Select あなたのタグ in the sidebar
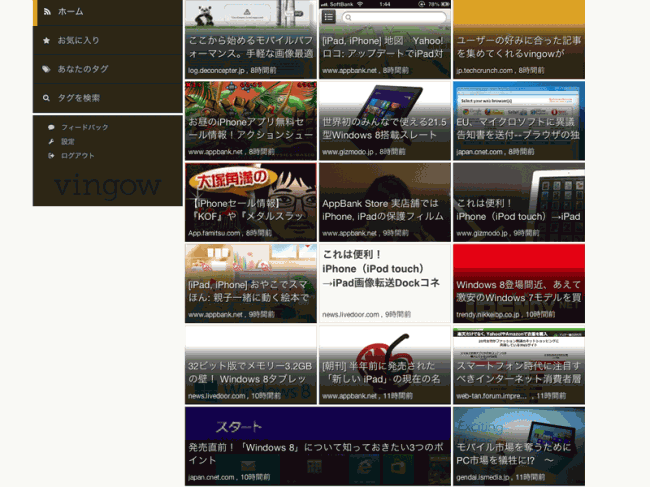650x487 pixels. 108,69
